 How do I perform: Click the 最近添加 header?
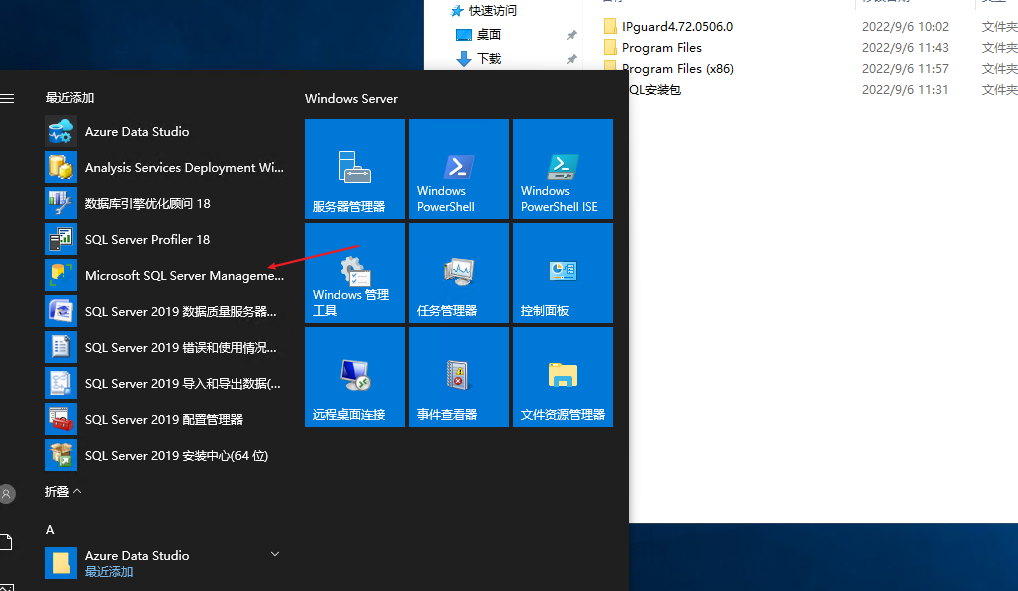69,98
